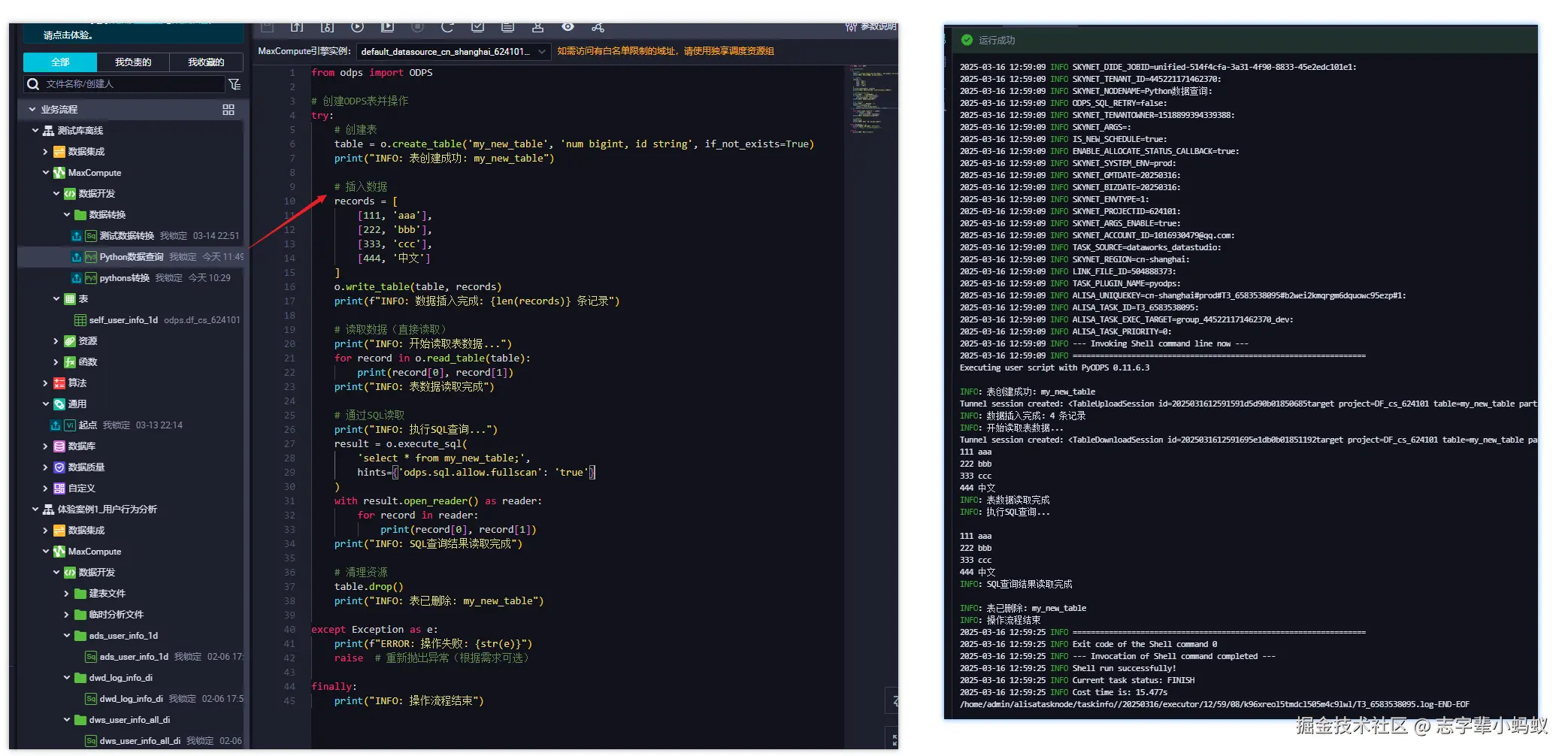Open the 测试数据转换 SQL node

[x=126, y=236]
